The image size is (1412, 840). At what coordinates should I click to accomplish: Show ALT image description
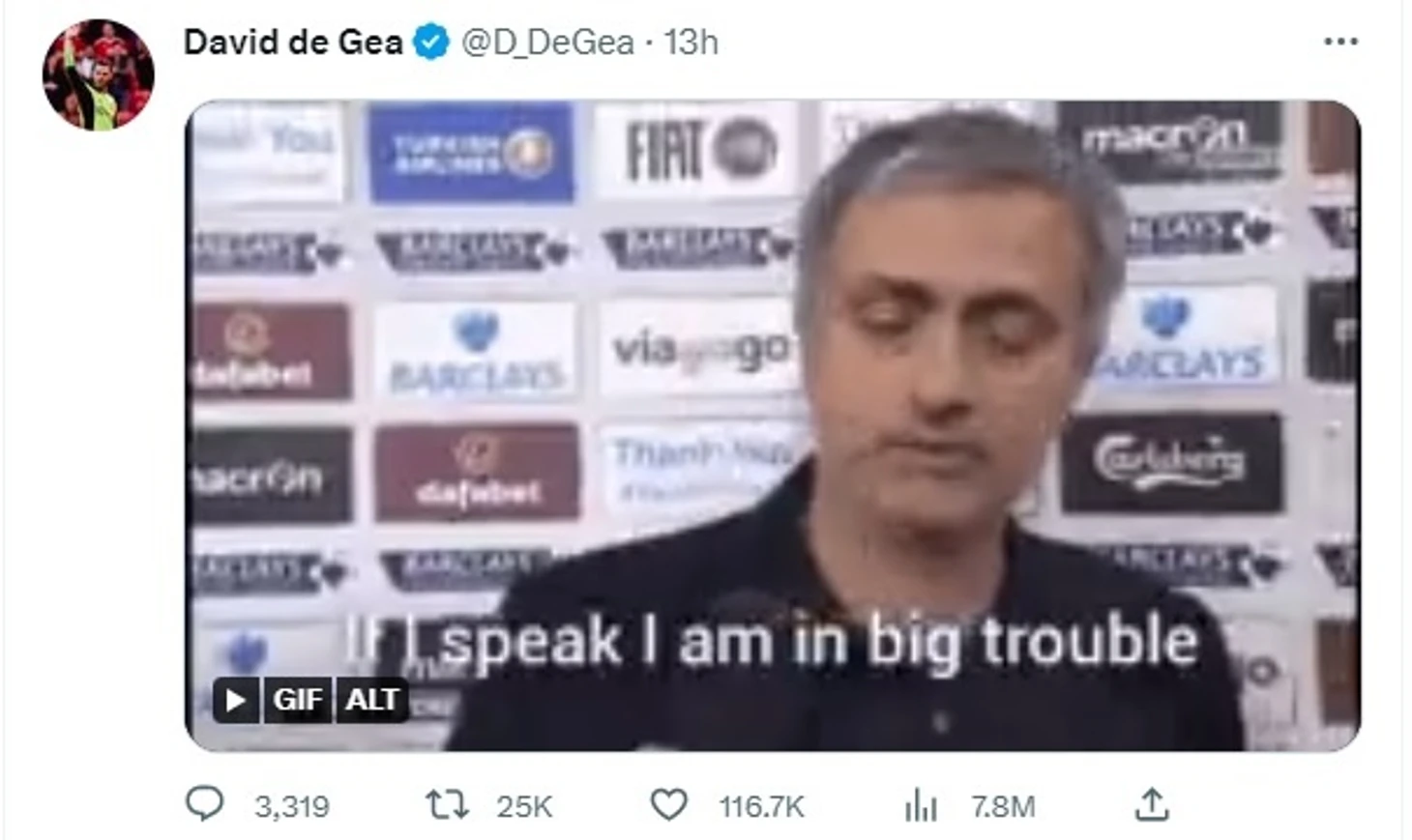coord(371,699)
